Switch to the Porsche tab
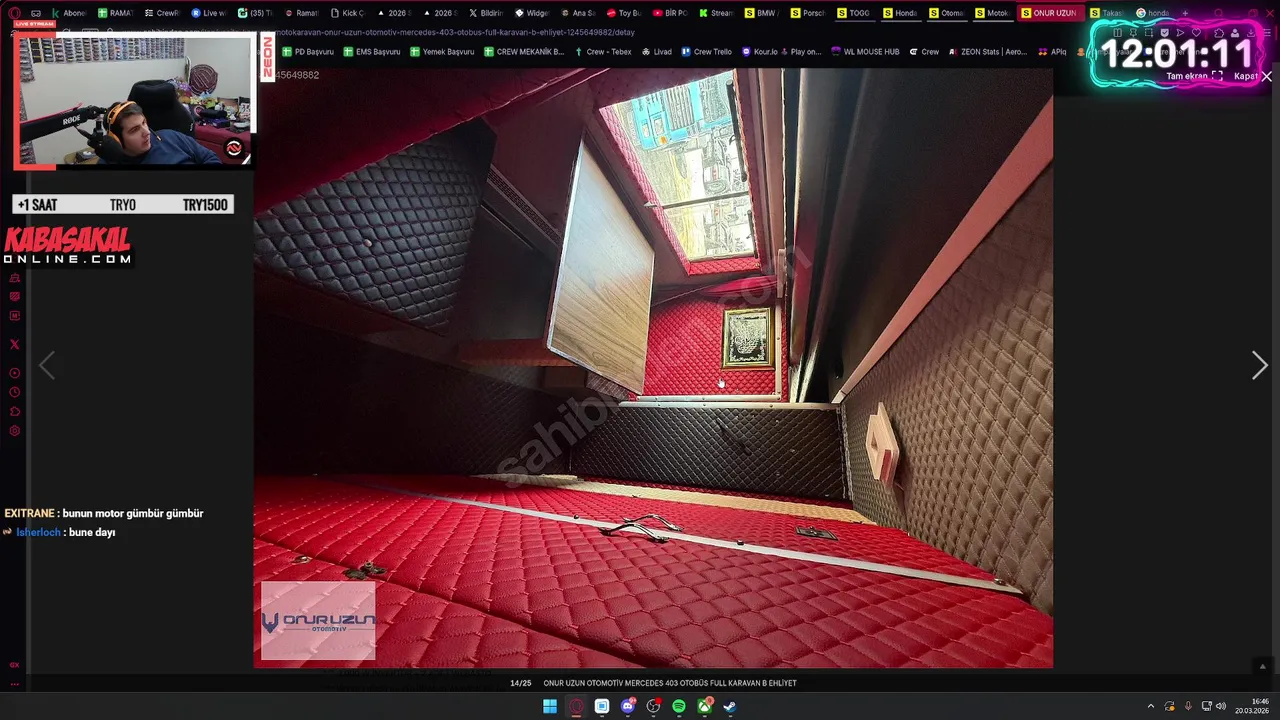 [x=807, y=13]
